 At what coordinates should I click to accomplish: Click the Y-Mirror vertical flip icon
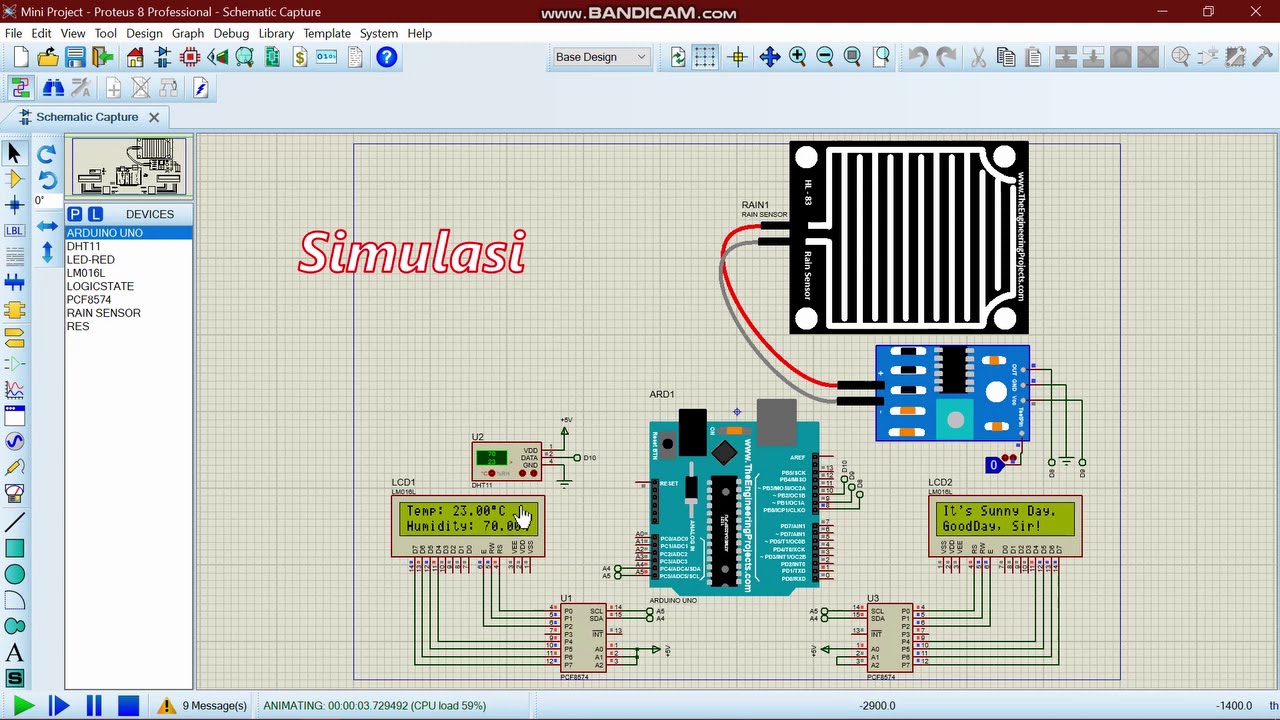(46, 252)
